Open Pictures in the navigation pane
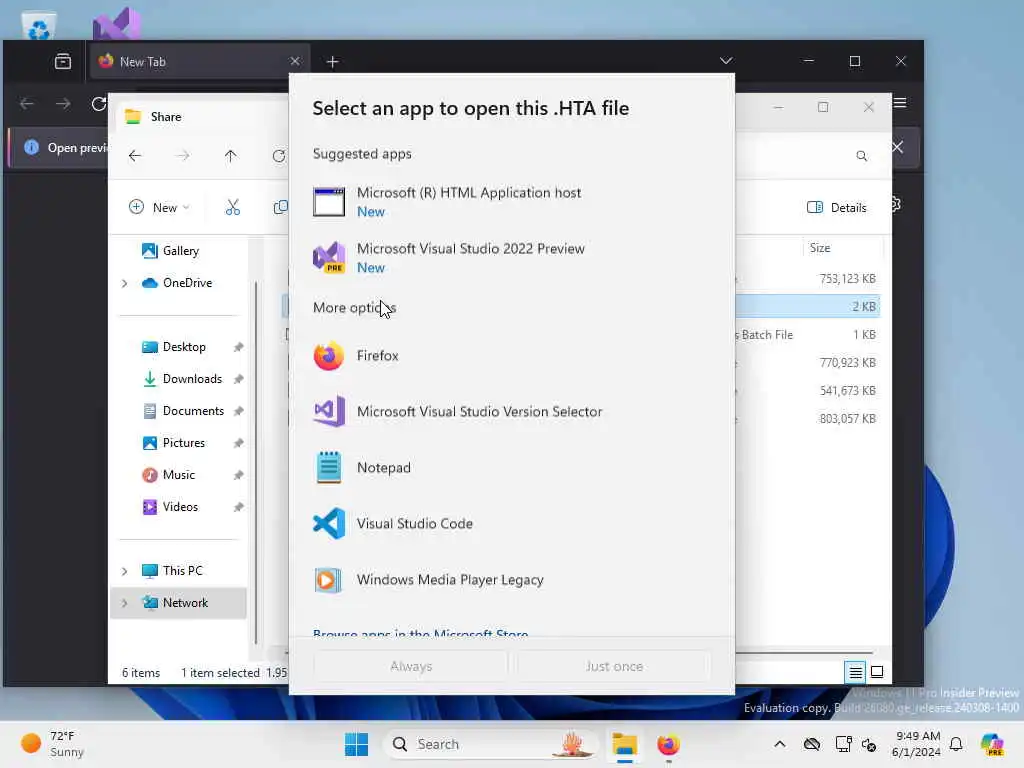This screenshot has height=768, width=1024. (x=174, y=443)
